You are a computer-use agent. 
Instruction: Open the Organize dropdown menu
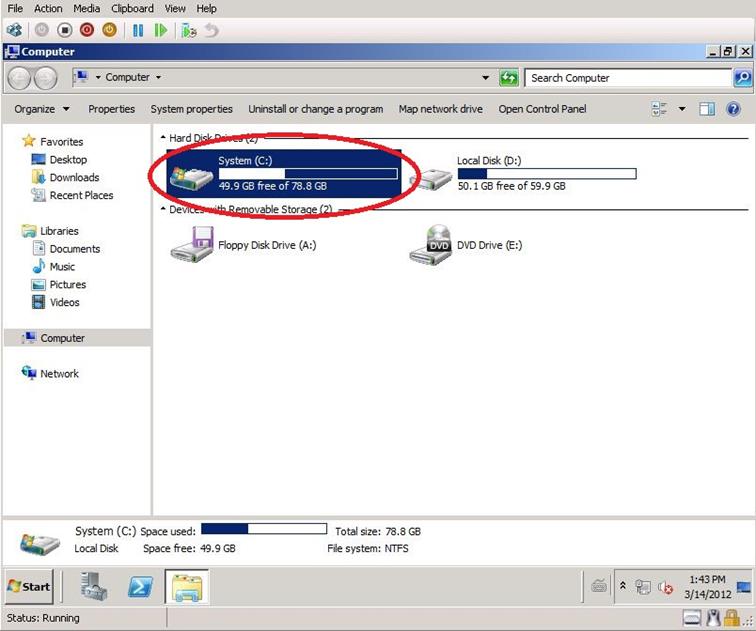(x=42, y=109)
